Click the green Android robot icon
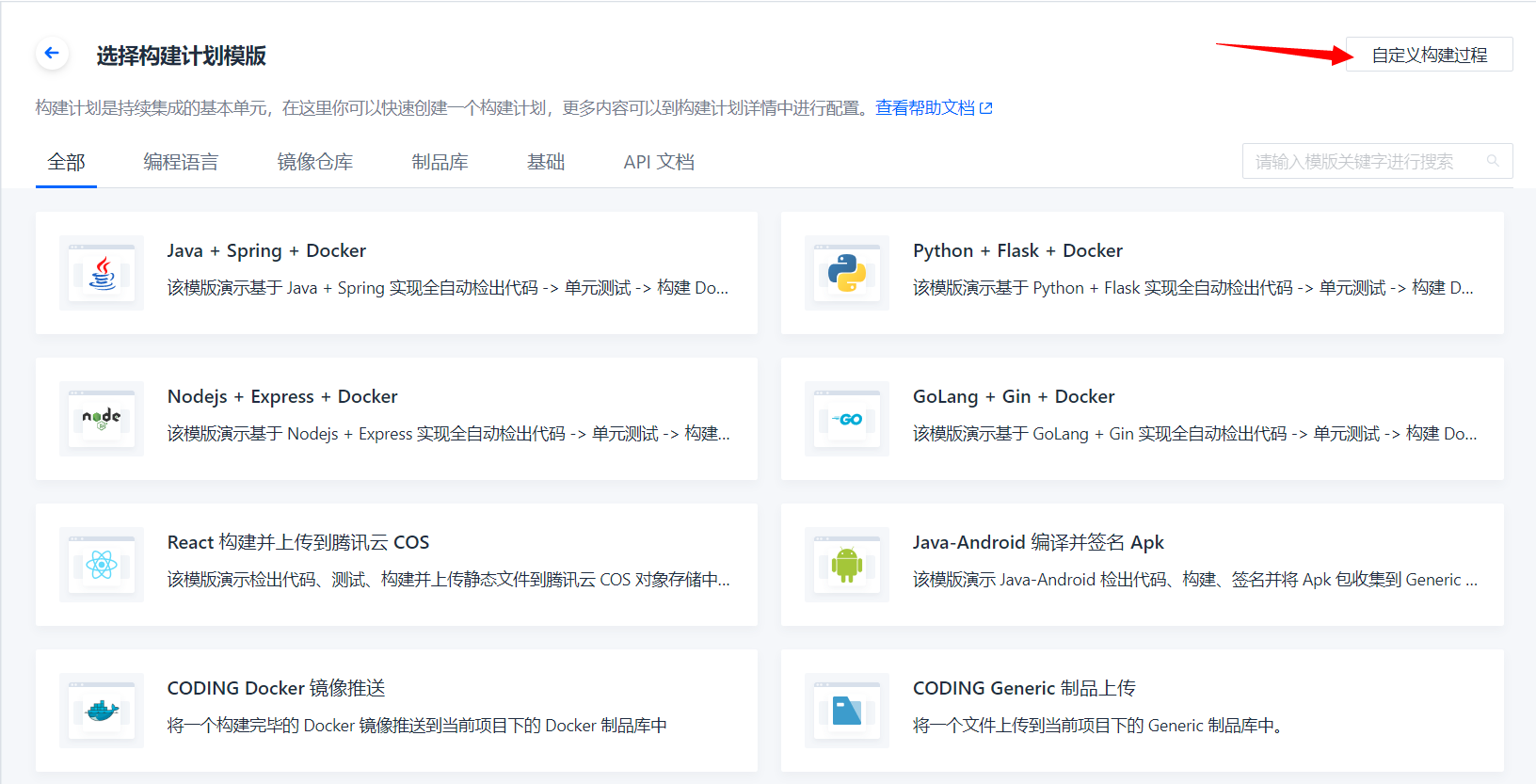Image resolution: width=1536 pixels, height=784 pixels. (847, 565)
